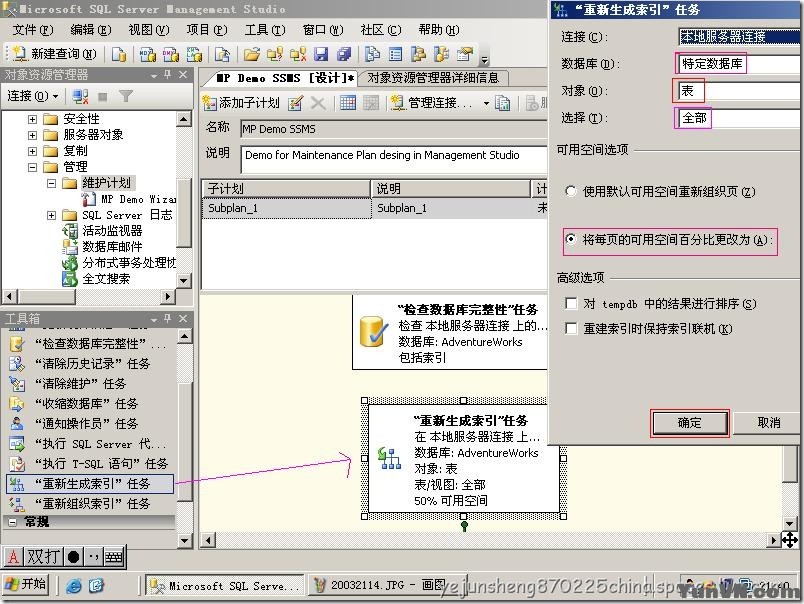The height and width of the screenshot is (604, 804).
Task: Select the 全文搜索 node in Object Explorer
Action: click(x=106, y=278)
